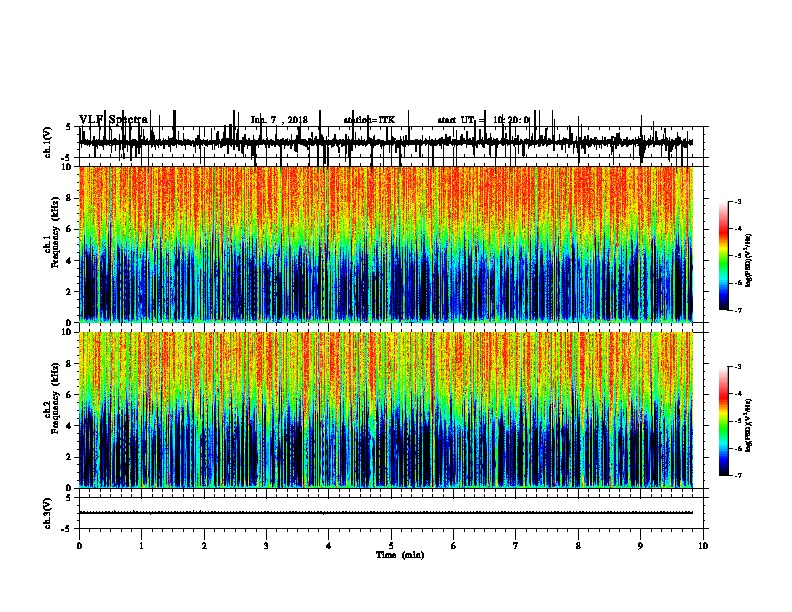This screenshot has height=612, width=792.
Task: Click the "-3" value atop ch.1 colorbar
Action: point(738,201)
